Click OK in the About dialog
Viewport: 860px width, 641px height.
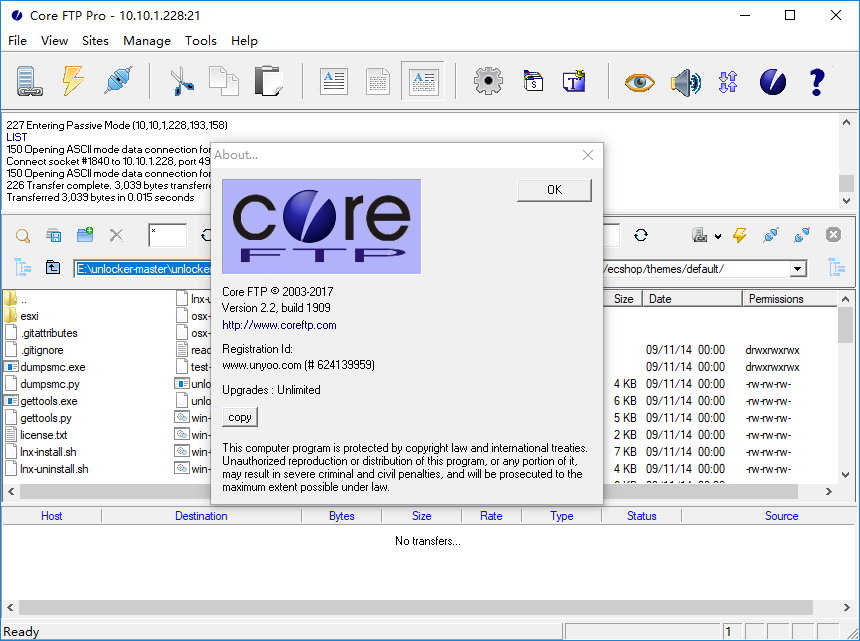(555, 190)
